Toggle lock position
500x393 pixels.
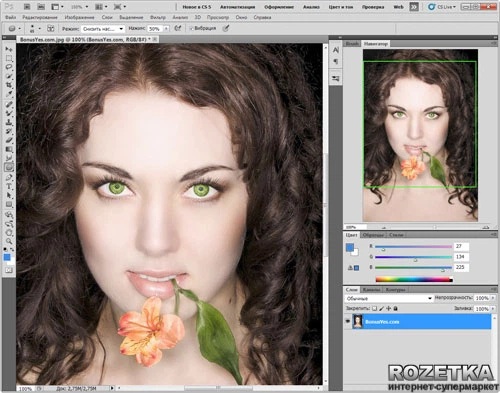[x=389, y=309]
